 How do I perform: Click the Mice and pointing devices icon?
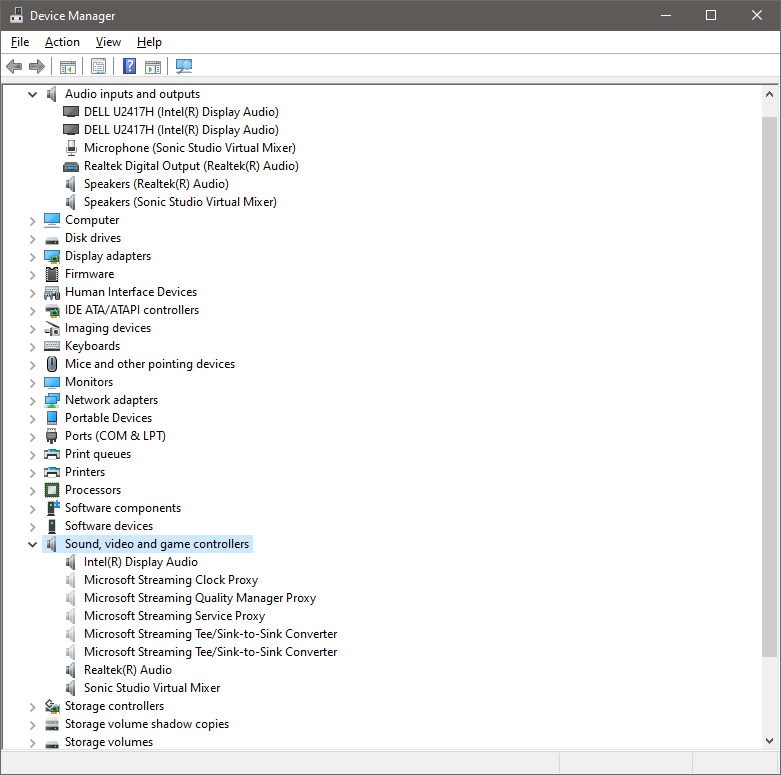coord(52,364)
